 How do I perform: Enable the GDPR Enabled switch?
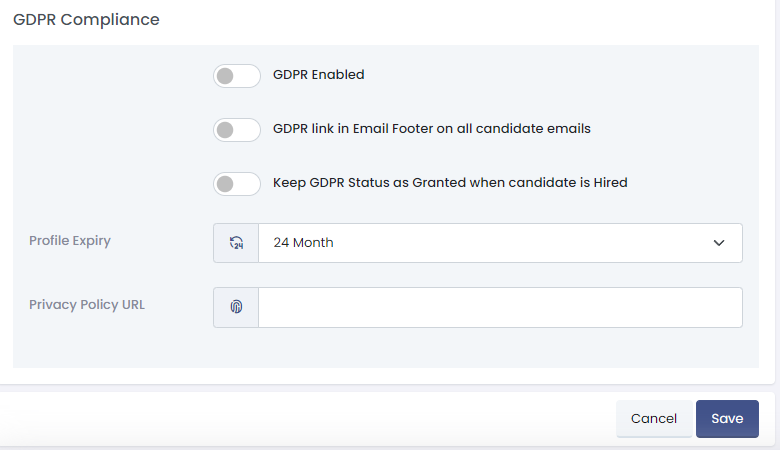tap(237, 76)
